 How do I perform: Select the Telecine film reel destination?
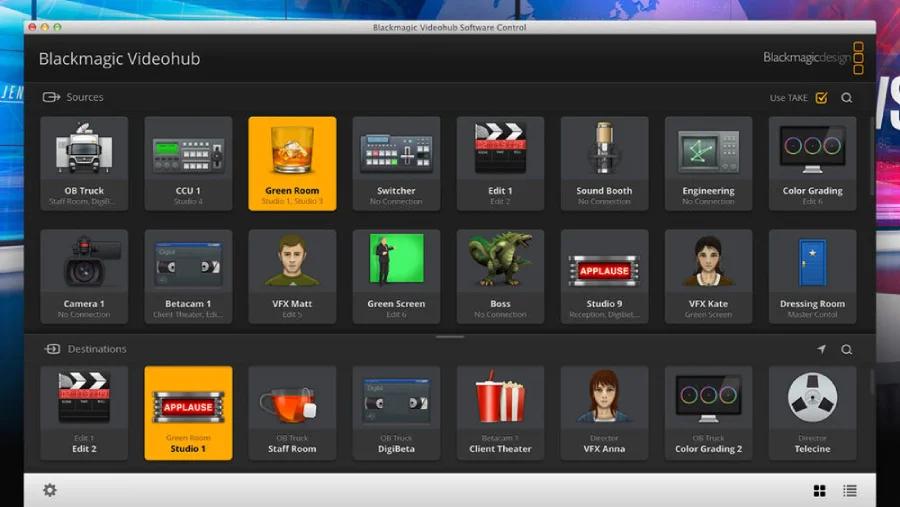tap(812, 412)
